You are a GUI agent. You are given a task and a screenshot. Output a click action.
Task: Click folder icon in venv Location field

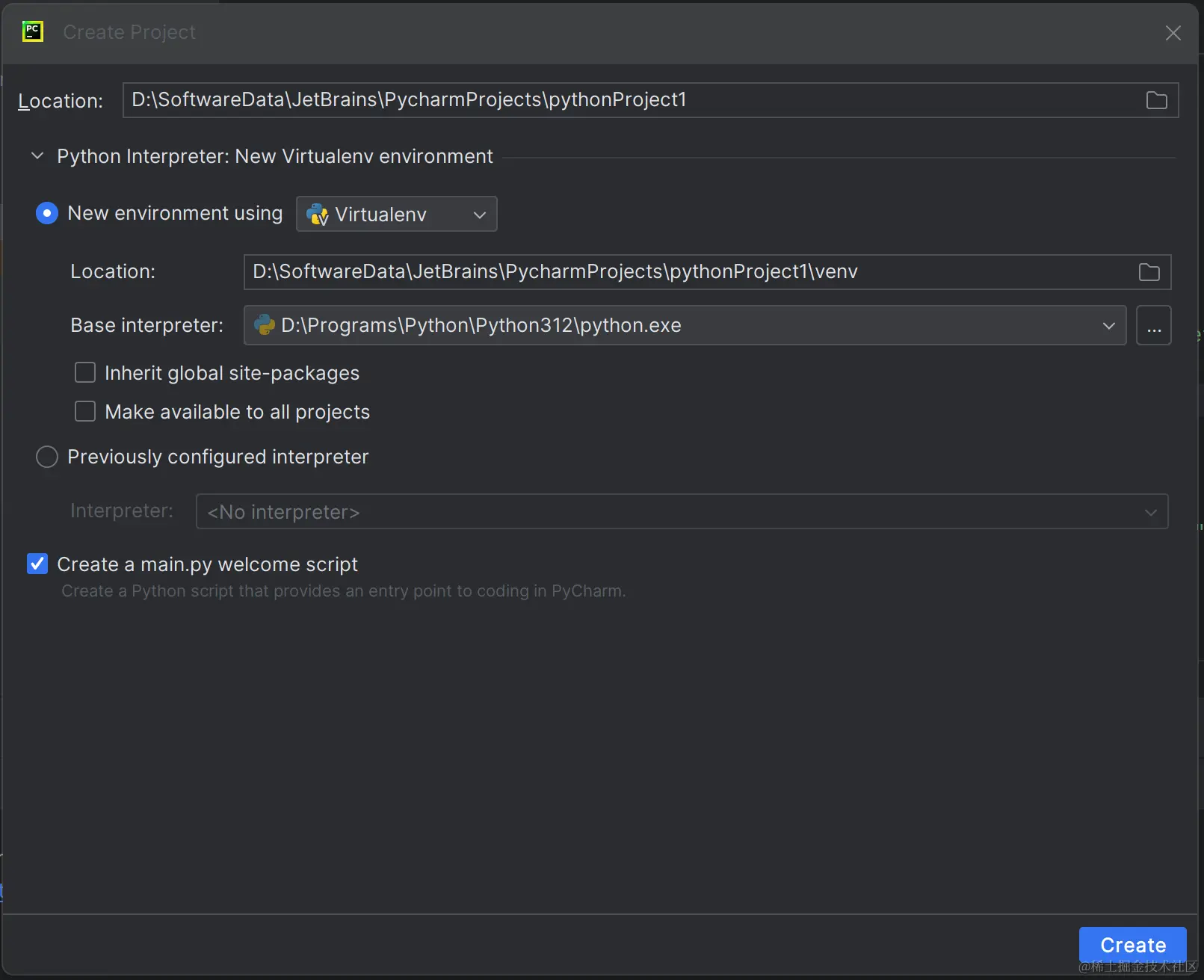[1149, 272]
